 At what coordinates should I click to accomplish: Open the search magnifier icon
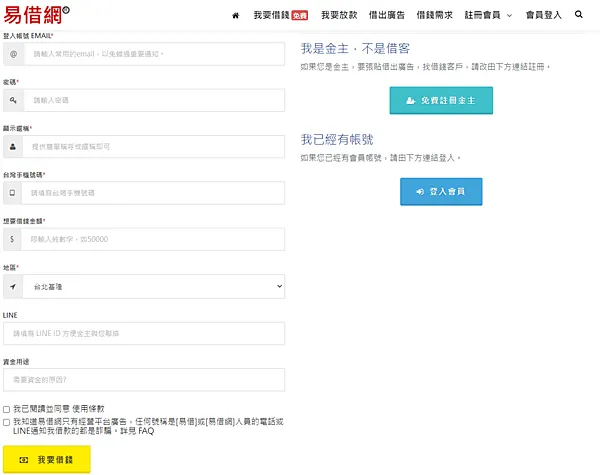[x=579, y=15]
